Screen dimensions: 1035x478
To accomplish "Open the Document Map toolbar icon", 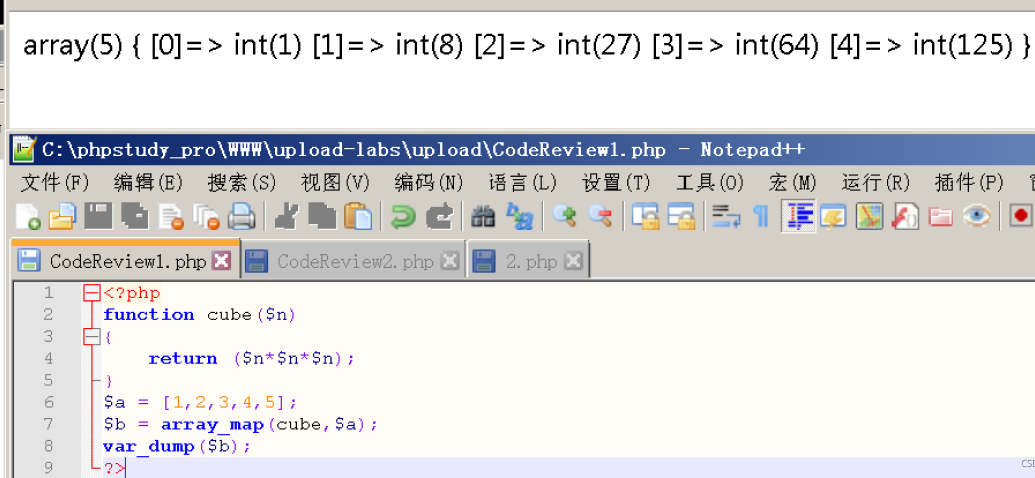I will pos(869,216).
